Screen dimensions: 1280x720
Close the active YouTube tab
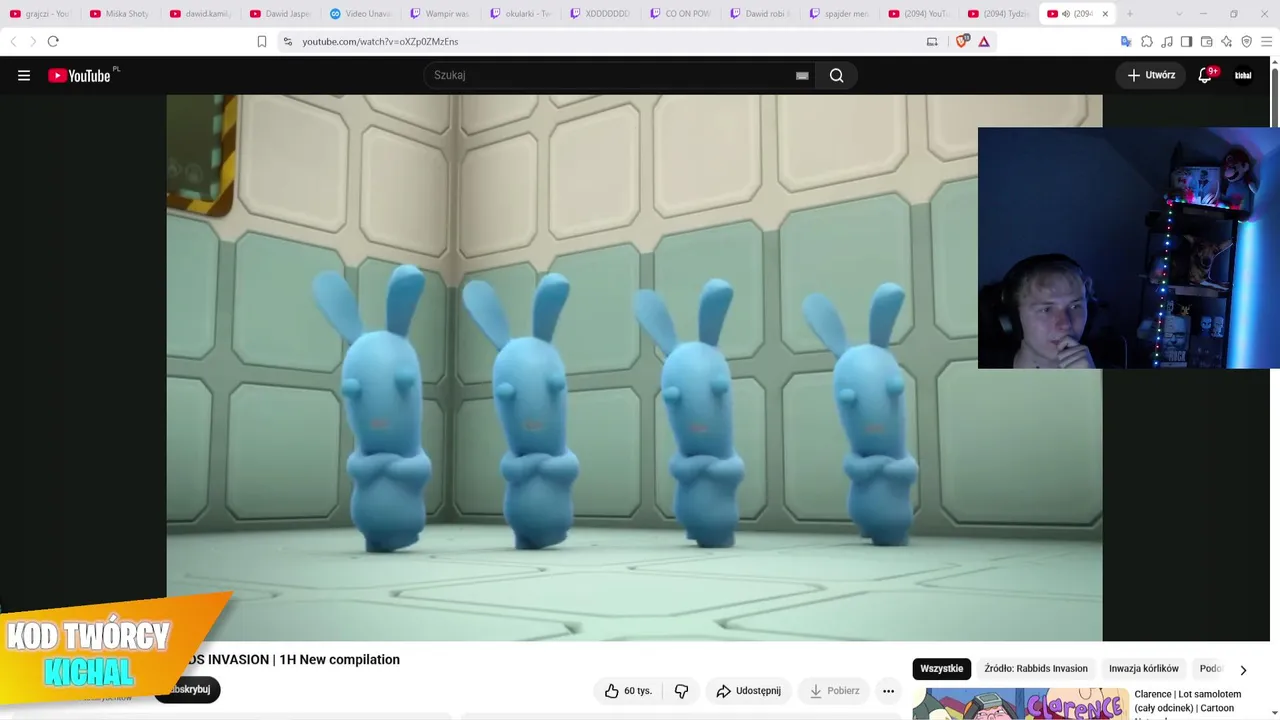tap(1105, 14)
